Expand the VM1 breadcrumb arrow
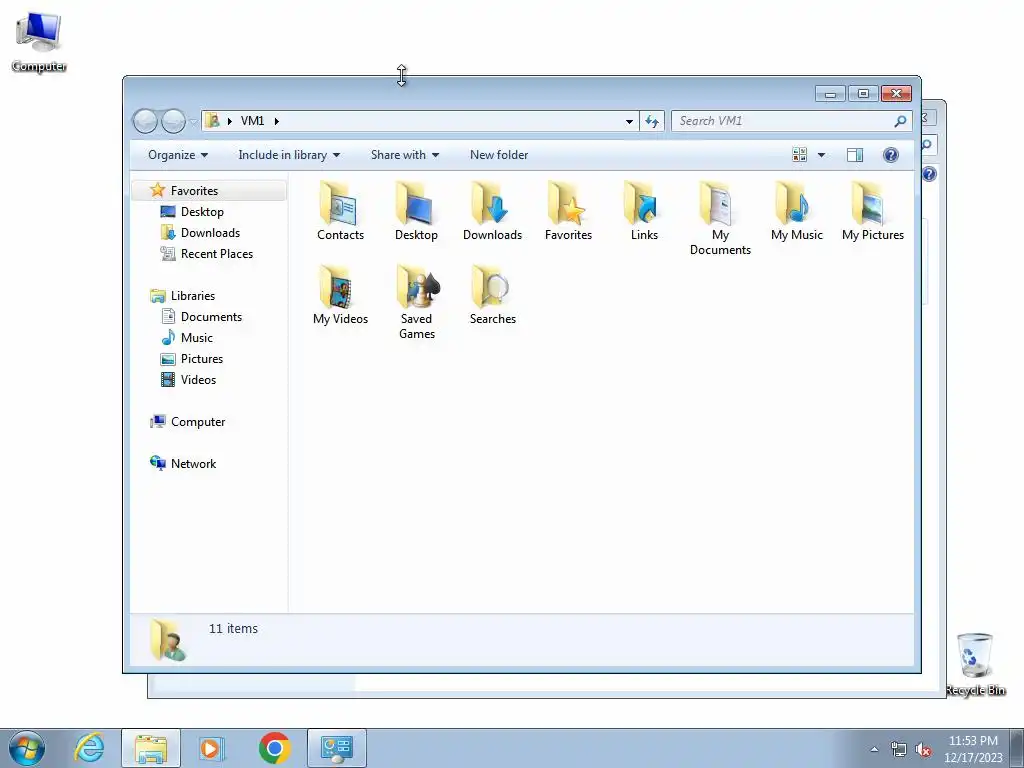The image size is (1024, 768). (x=277, y=121)
